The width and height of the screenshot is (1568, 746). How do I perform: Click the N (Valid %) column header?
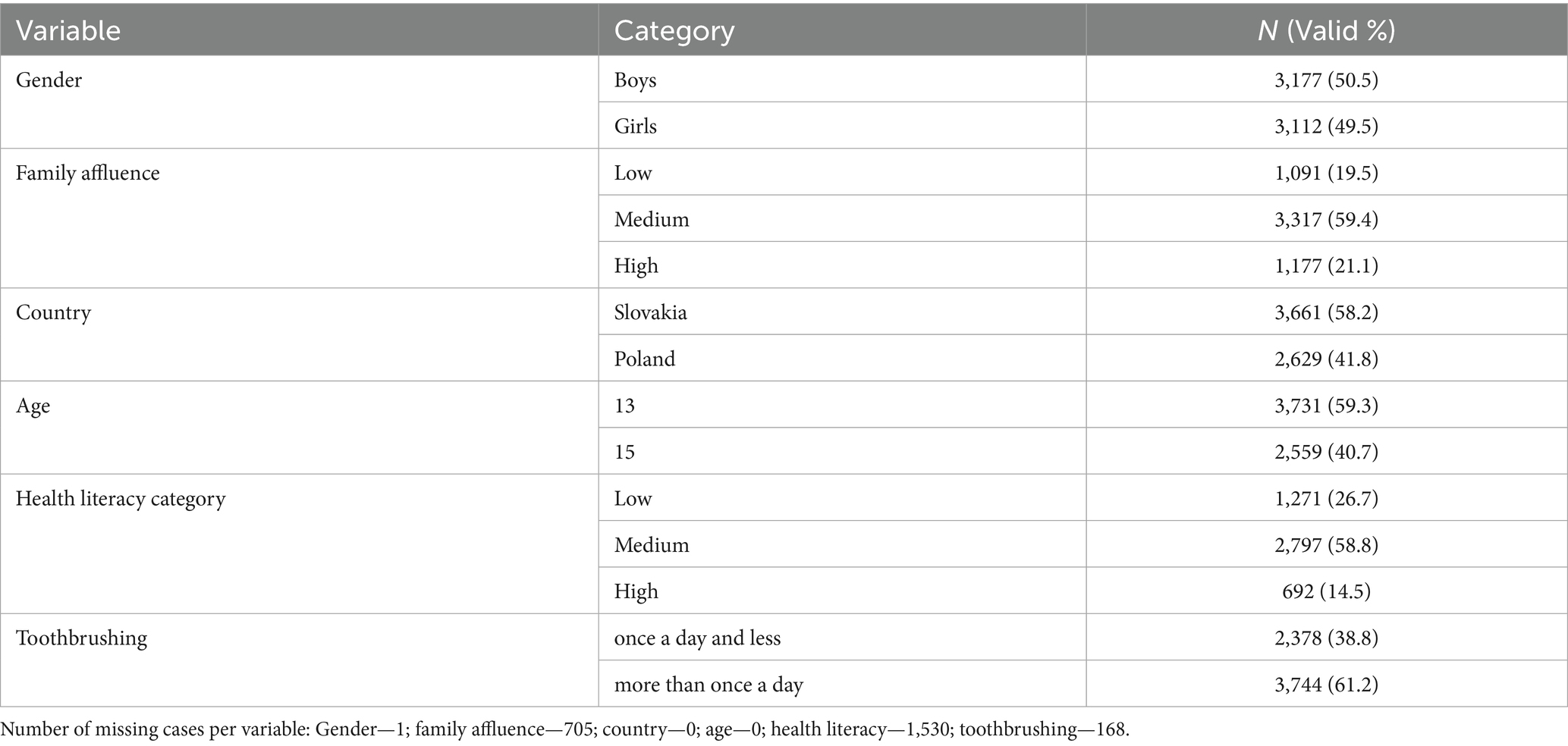pyautogui.click(x=1325, y=30)
